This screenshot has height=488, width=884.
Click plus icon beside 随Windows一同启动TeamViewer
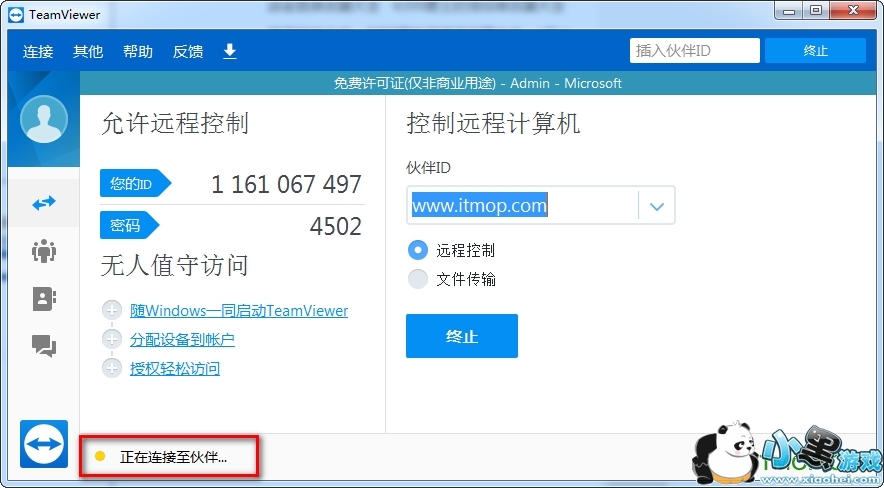click(x=112, y=310)
